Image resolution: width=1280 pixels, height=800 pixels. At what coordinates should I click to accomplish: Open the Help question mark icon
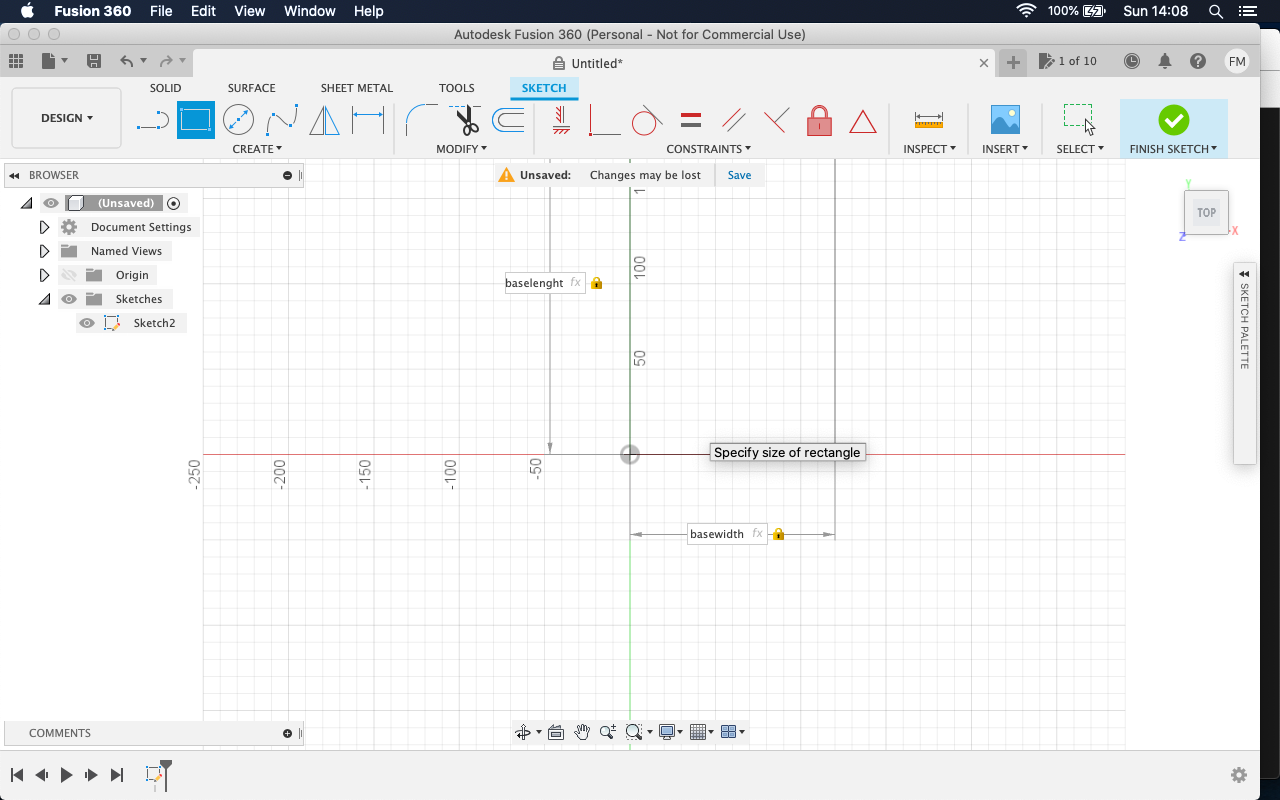(1198, 61)
